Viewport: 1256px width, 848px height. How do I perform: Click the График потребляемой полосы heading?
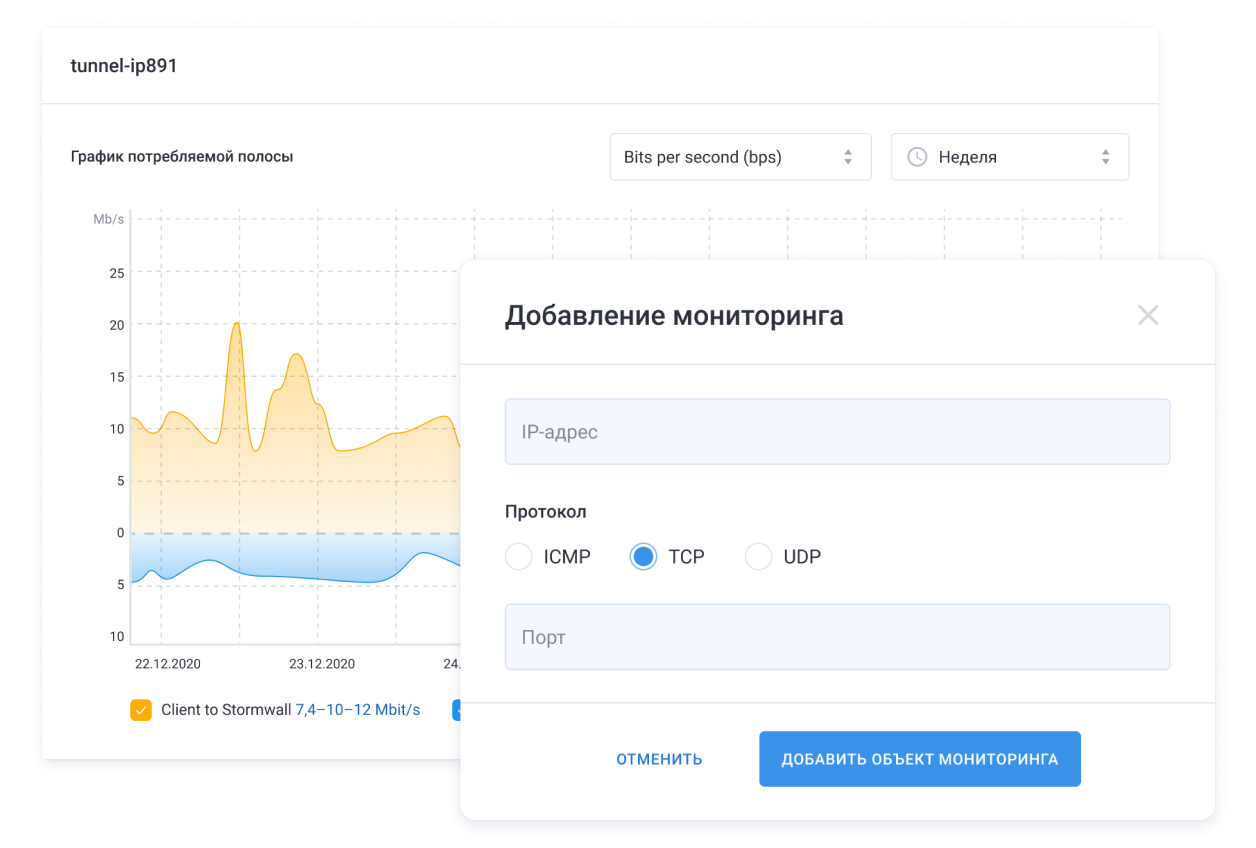pos(182,156)
